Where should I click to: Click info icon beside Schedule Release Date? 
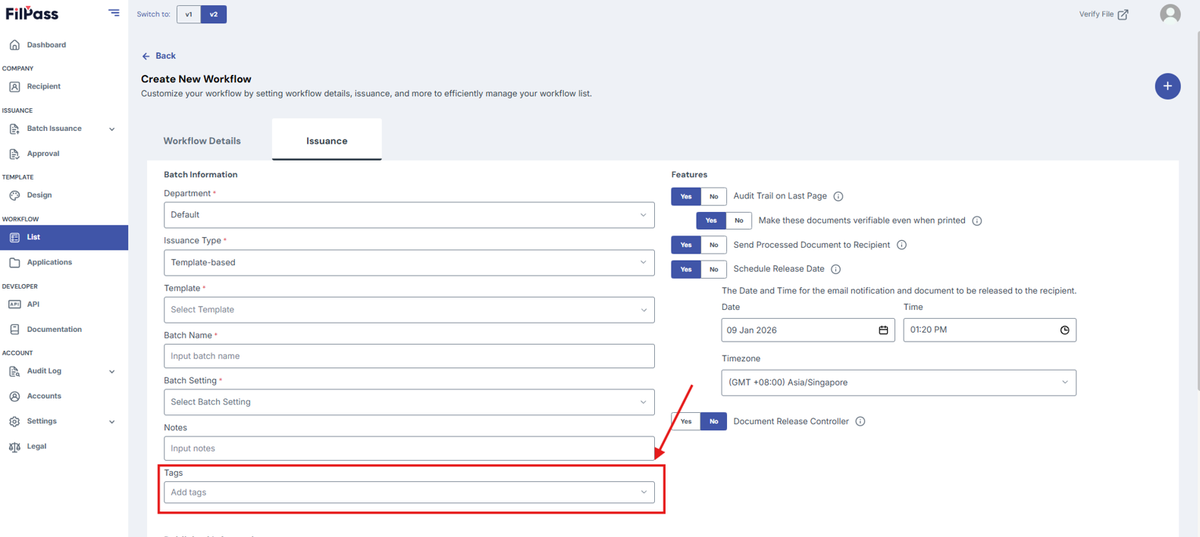tap(836, 269)
